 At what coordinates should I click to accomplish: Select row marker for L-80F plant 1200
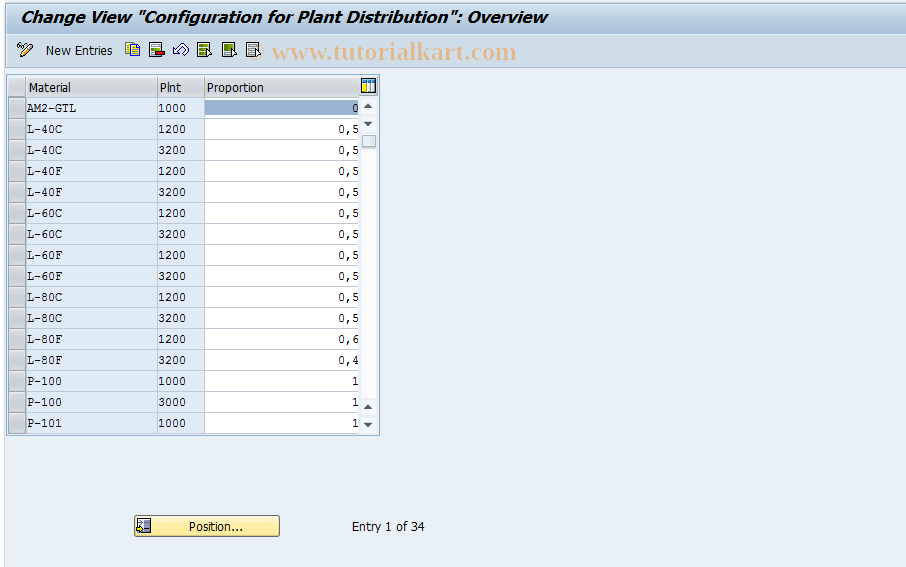(17, 339)
